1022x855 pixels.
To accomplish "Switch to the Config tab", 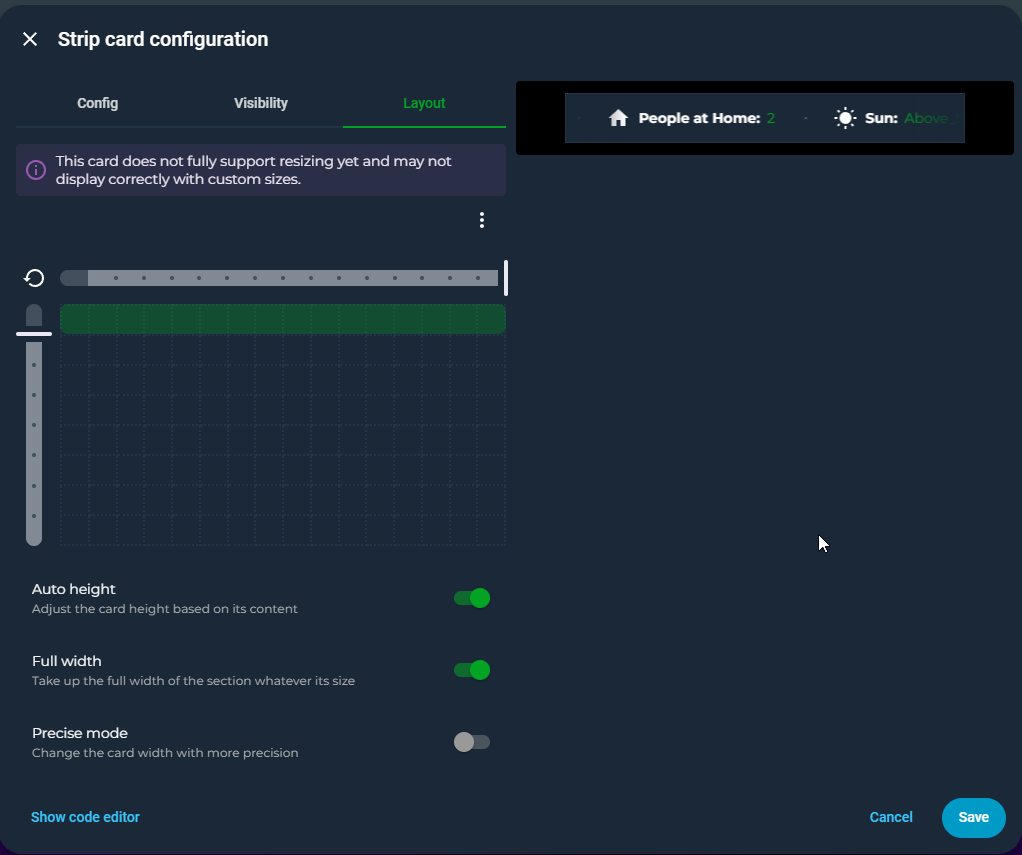I will [x=98, y=103].
